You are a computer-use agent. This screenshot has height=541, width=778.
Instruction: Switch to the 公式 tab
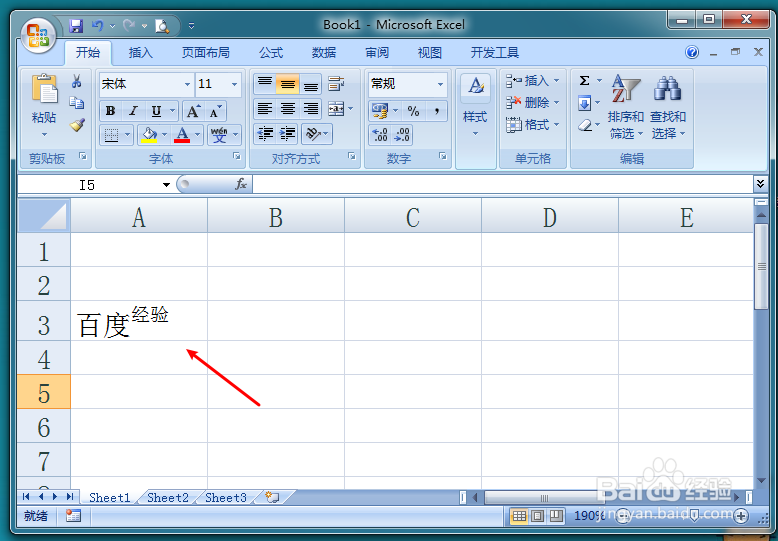coord(271,53)
